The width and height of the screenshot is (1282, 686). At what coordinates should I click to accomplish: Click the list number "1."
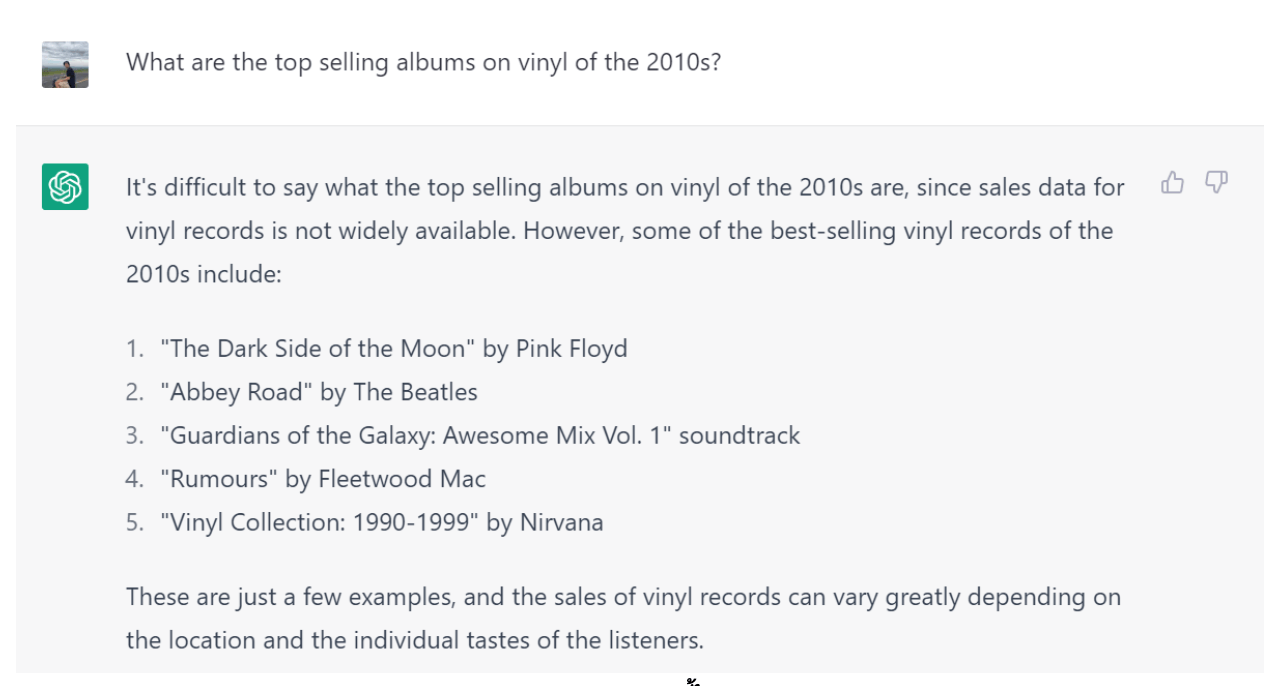[135, 349]
